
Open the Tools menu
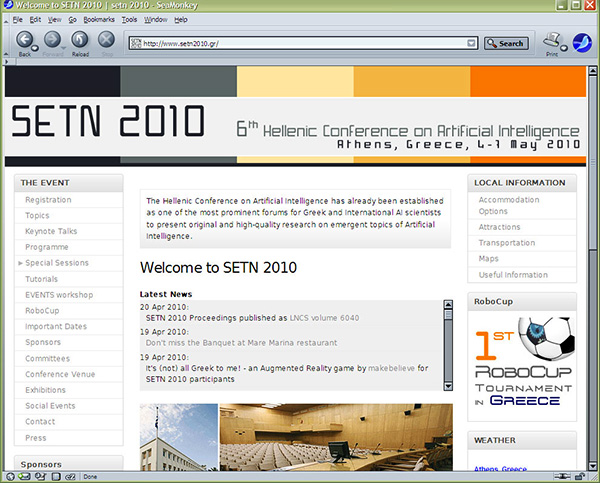[129, 19]
